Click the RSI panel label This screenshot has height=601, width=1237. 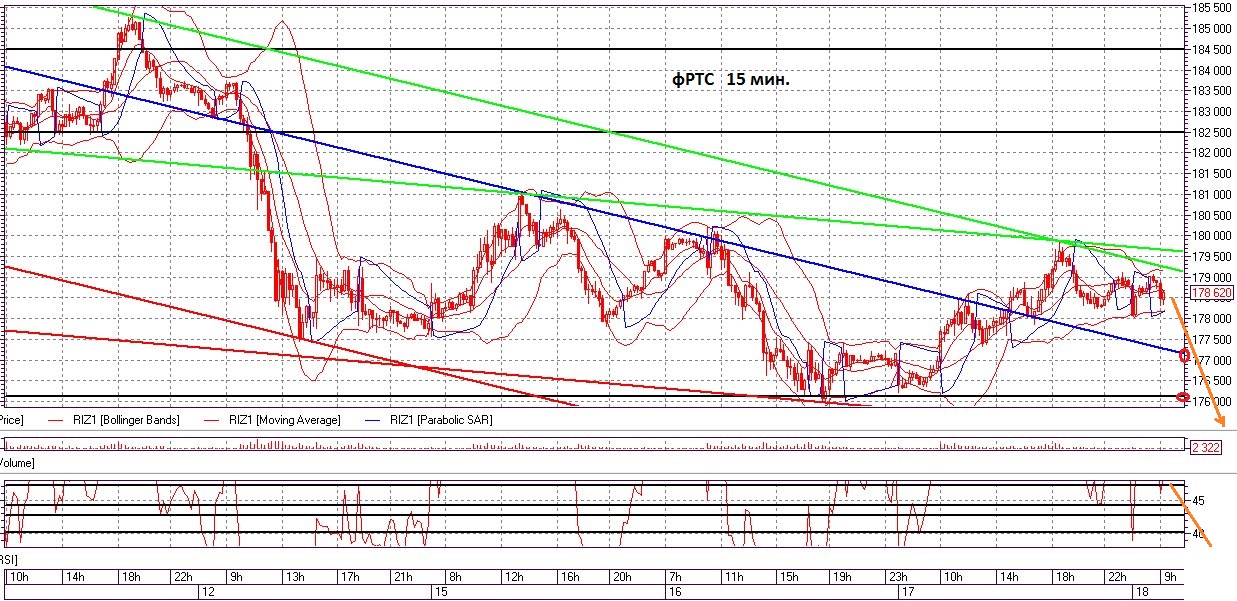9,559
